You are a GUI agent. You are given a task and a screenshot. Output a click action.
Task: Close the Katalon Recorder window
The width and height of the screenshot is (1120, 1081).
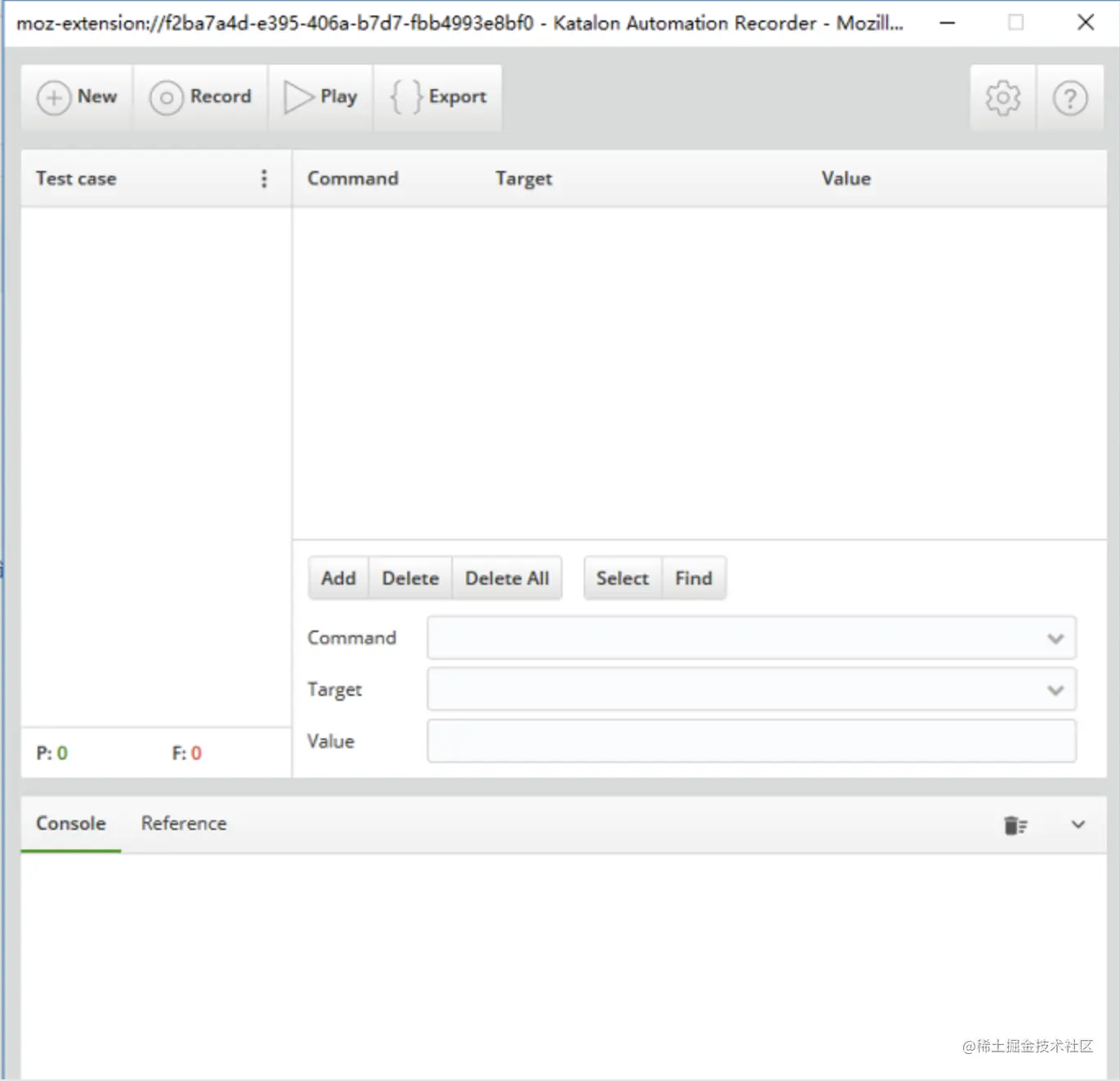pos(1086,23)
